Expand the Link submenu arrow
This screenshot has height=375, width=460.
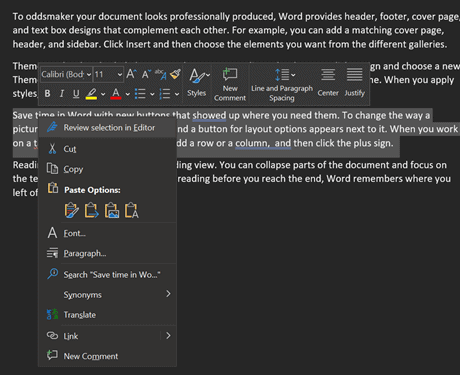168,336
